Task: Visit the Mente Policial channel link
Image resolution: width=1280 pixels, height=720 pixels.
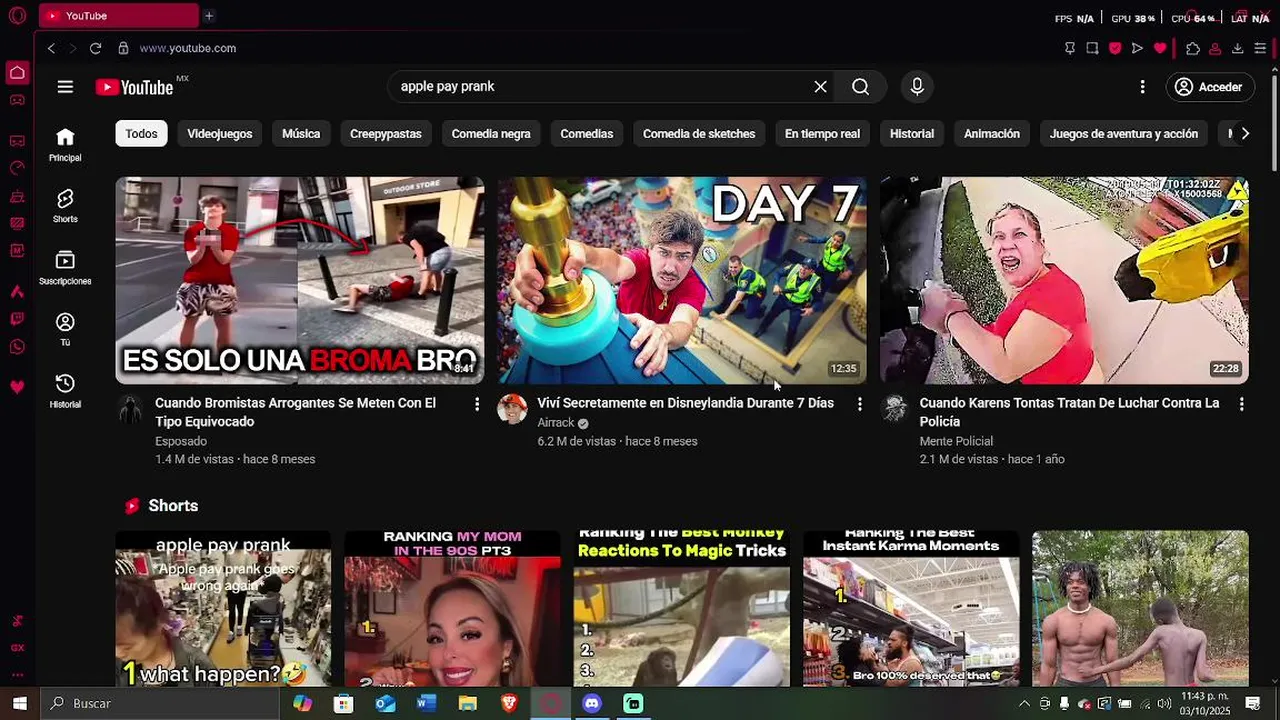Action: click(956, 441)
